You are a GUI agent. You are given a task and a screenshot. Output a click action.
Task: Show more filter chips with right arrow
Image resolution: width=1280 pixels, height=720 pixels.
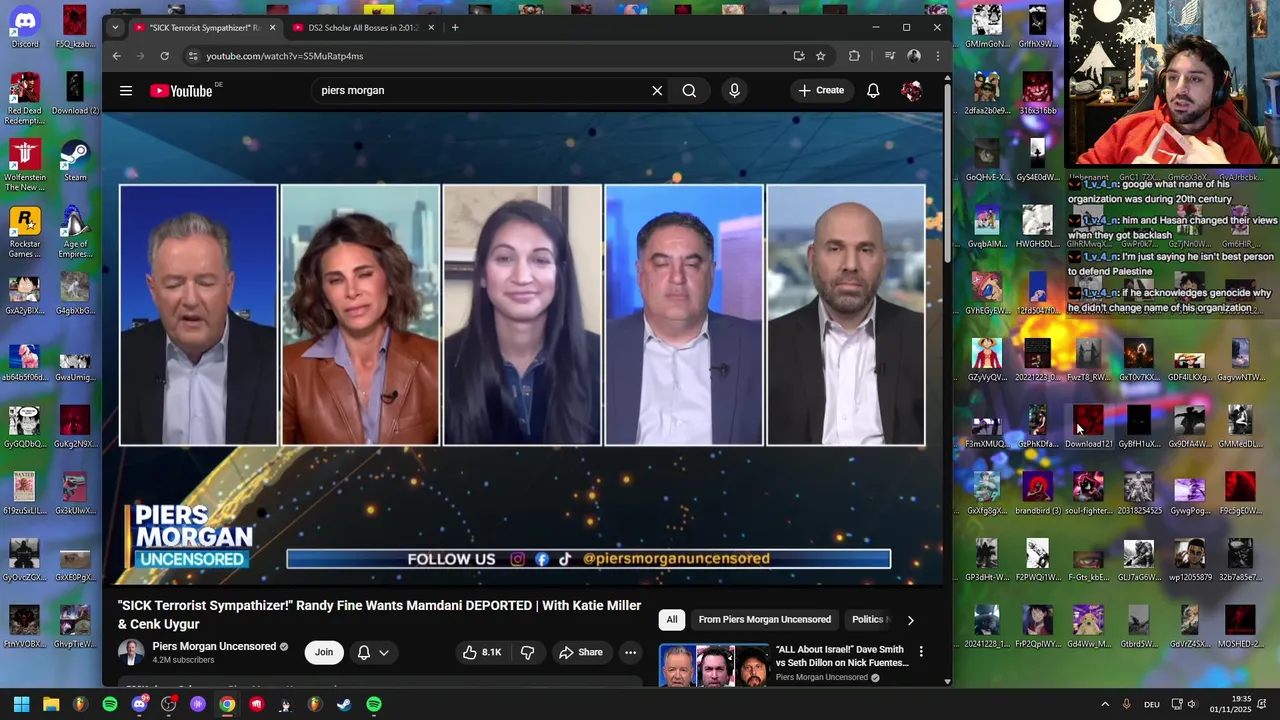[x=910, y=620]
